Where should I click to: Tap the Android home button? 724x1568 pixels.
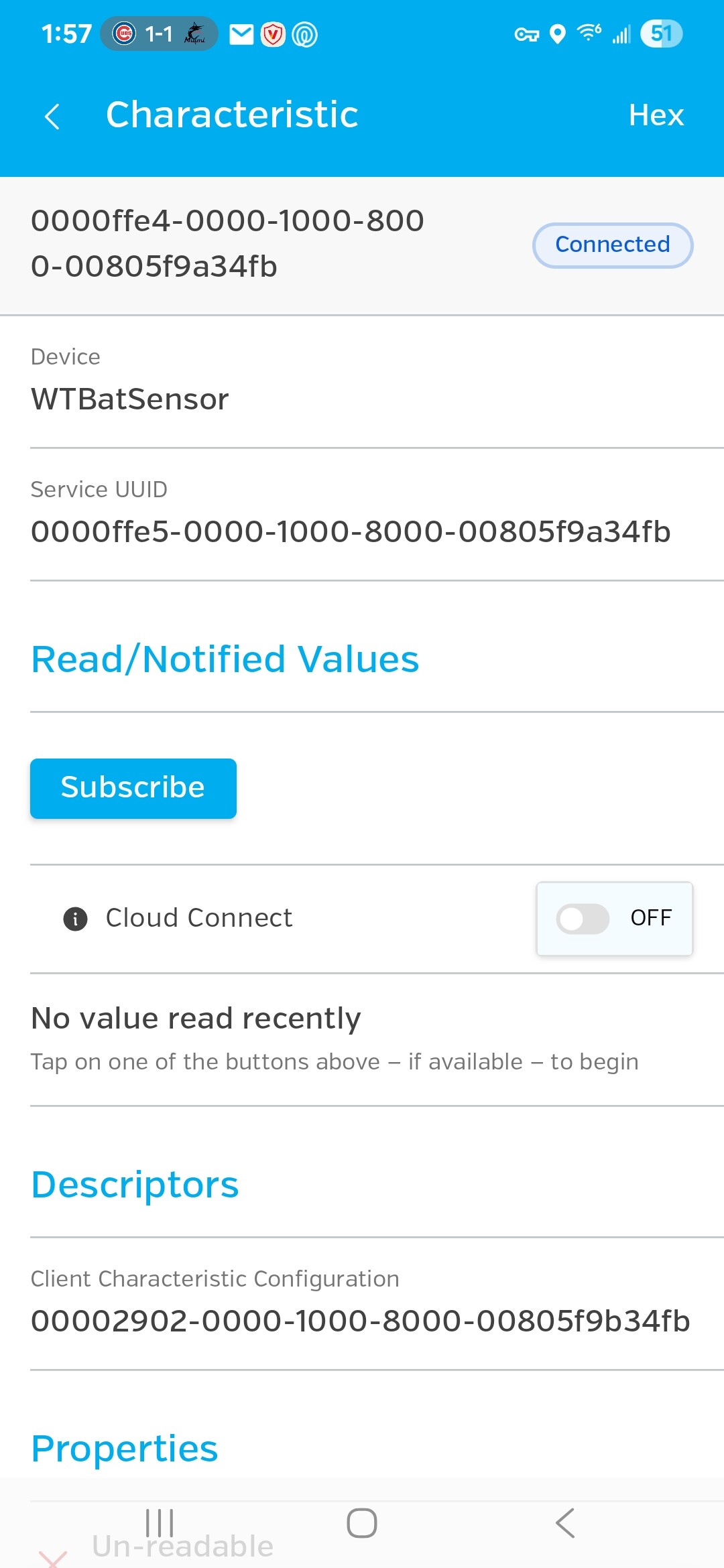(362, 1523)
